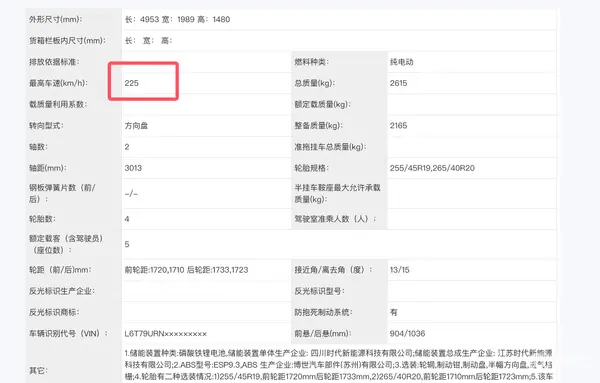Viewport: 600px width, 383px height.
Task: Click the 额定载客（含驾驶员）（座位数） label
Action: 67,244
